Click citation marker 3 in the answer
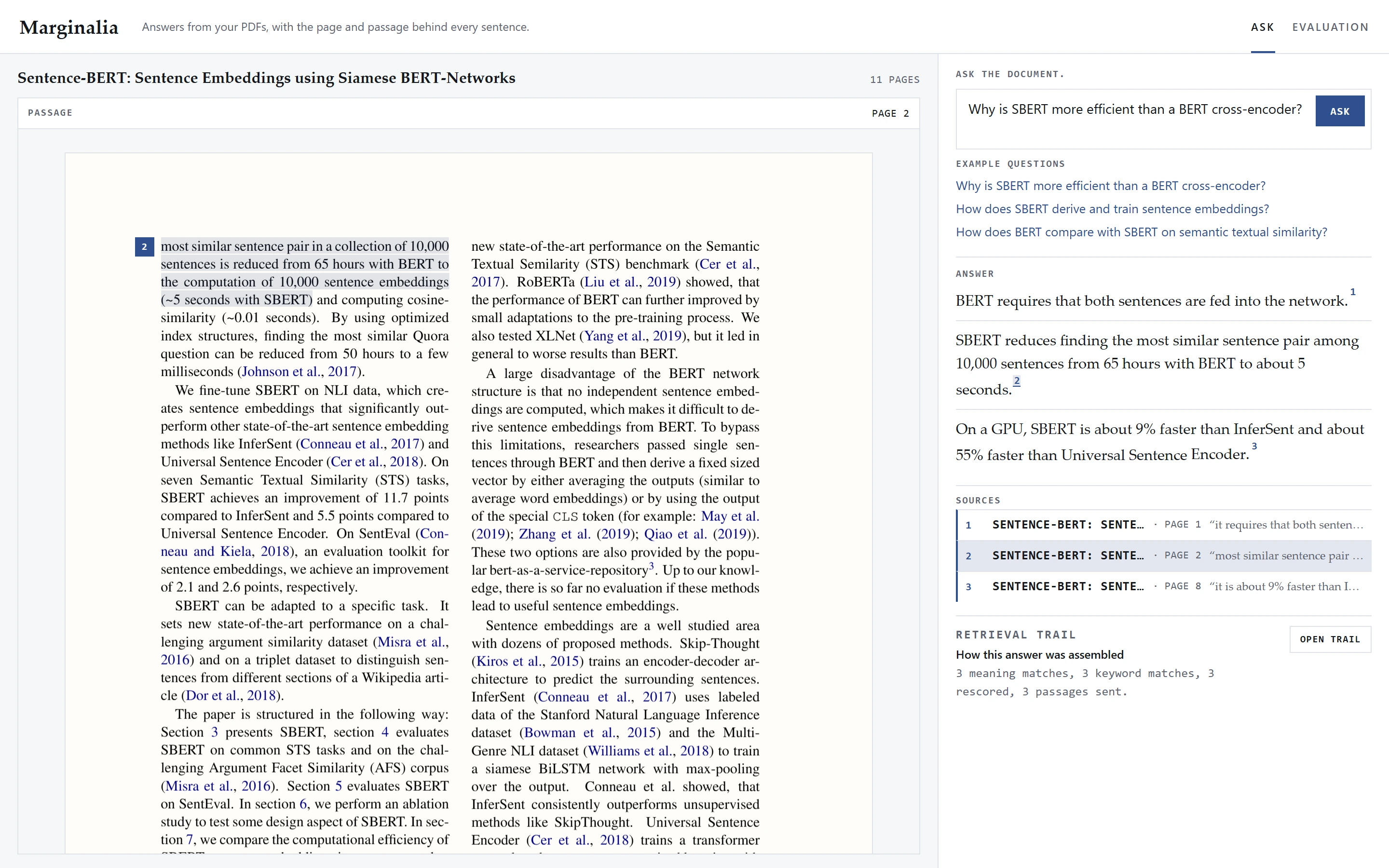This screenshot has height=868, width=1389. click(1254, 446)
